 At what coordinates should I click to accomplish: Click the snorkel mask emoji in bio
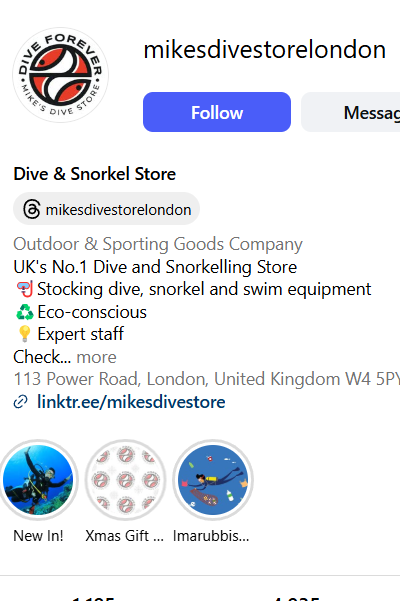tap(24, 289)
